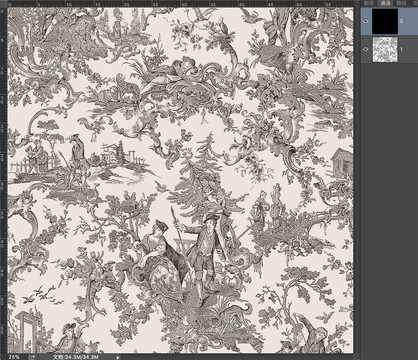Image resolution: width=418 pixels, height=360 pixels.
Task: Click the document size info 34.3M/34.3M
Action: tap(75, 357)
